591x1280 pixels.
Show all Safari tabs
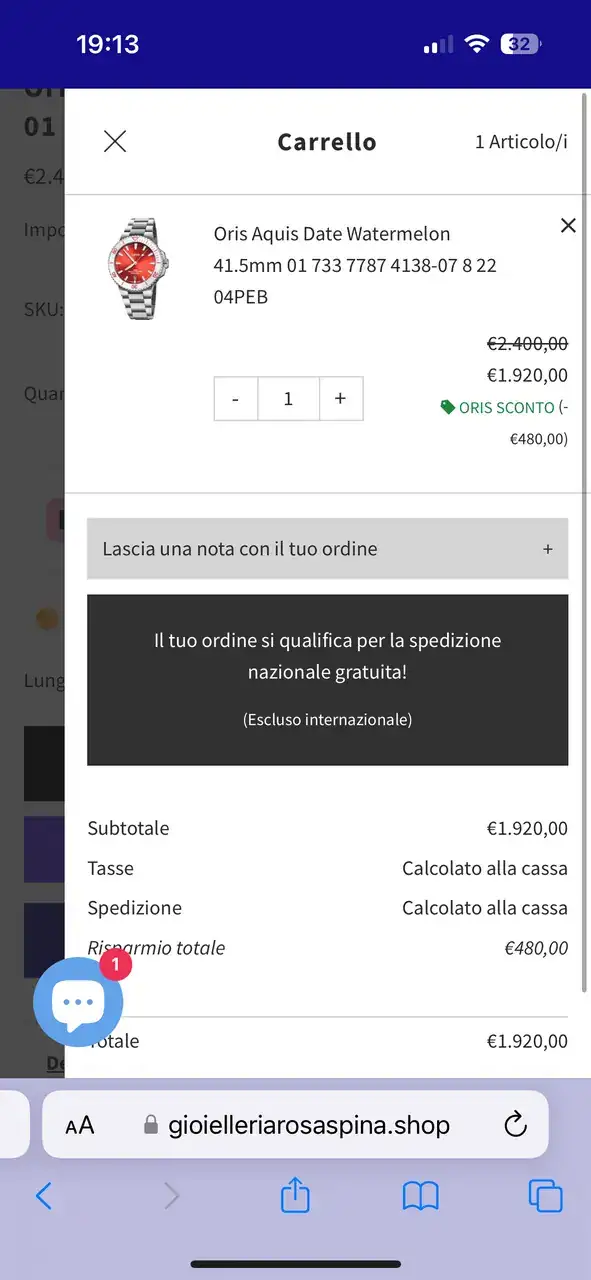(546, 1196)
